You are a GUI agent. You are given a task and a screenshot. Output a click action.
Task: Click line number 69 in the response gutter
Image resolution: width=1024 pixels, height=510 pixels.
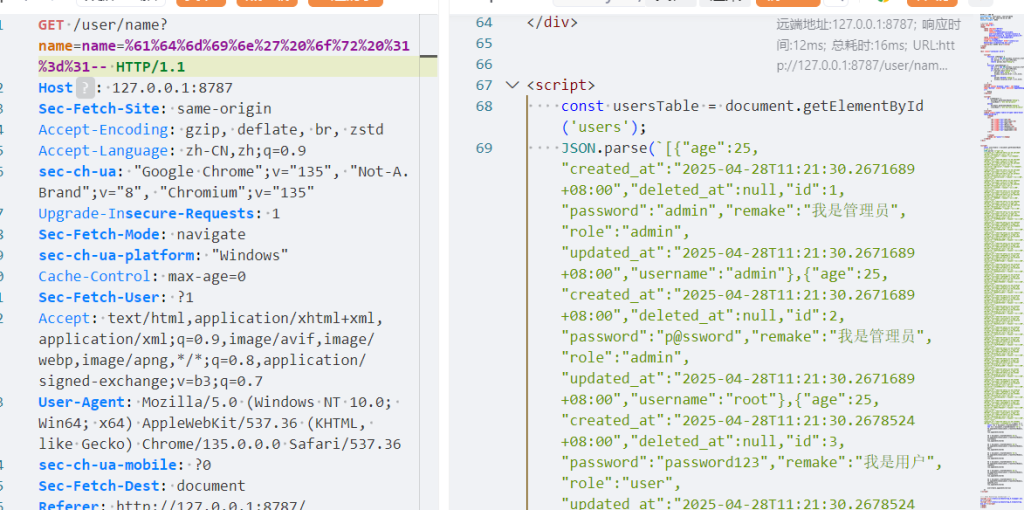point(484,149)
